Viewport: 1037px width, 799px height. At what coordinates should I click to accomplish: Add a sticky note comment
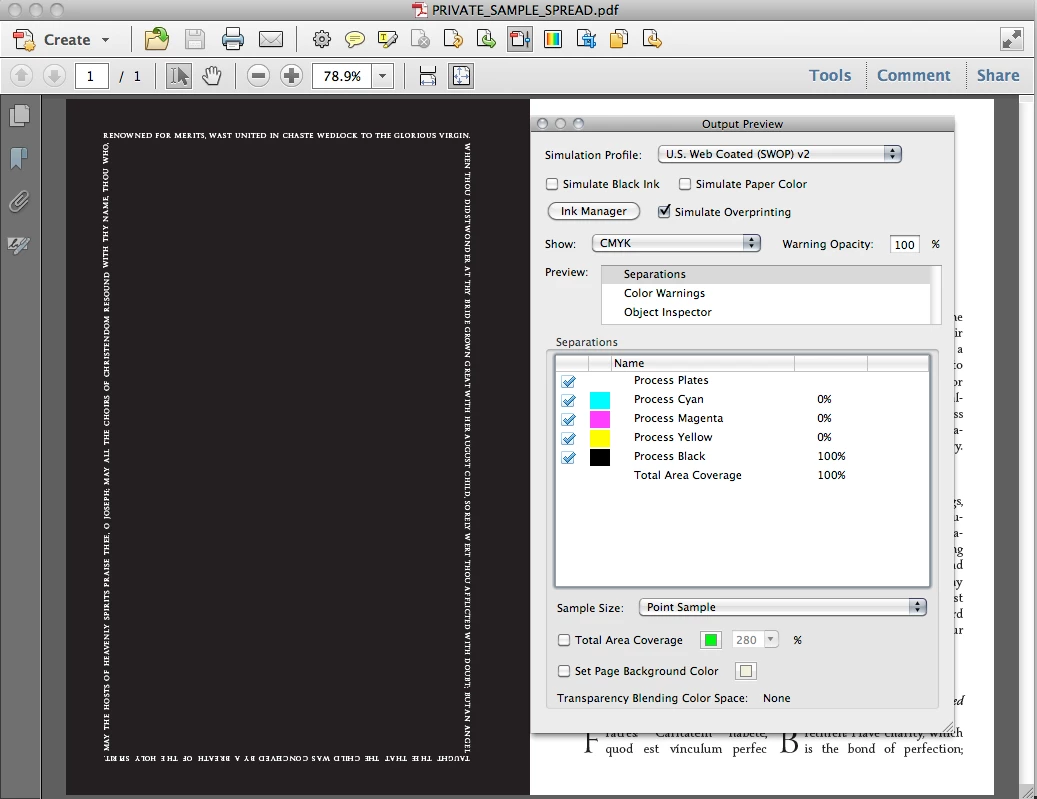pos(354,40)
